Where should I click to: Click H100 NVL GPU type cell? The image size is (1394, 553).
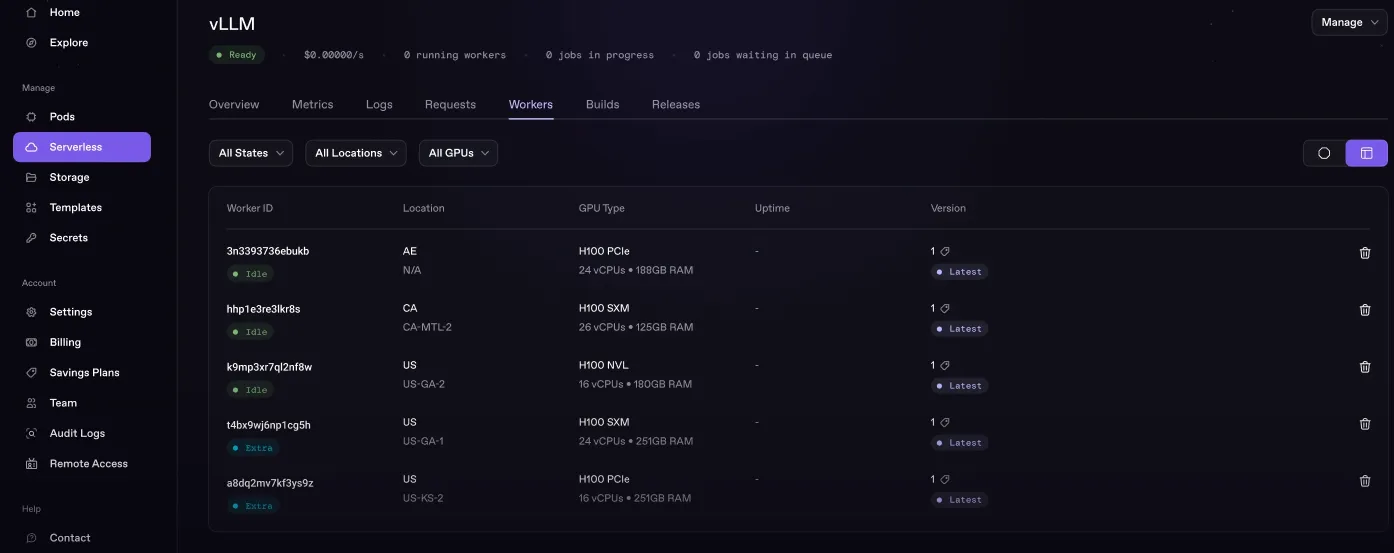[x=604, y=365]
